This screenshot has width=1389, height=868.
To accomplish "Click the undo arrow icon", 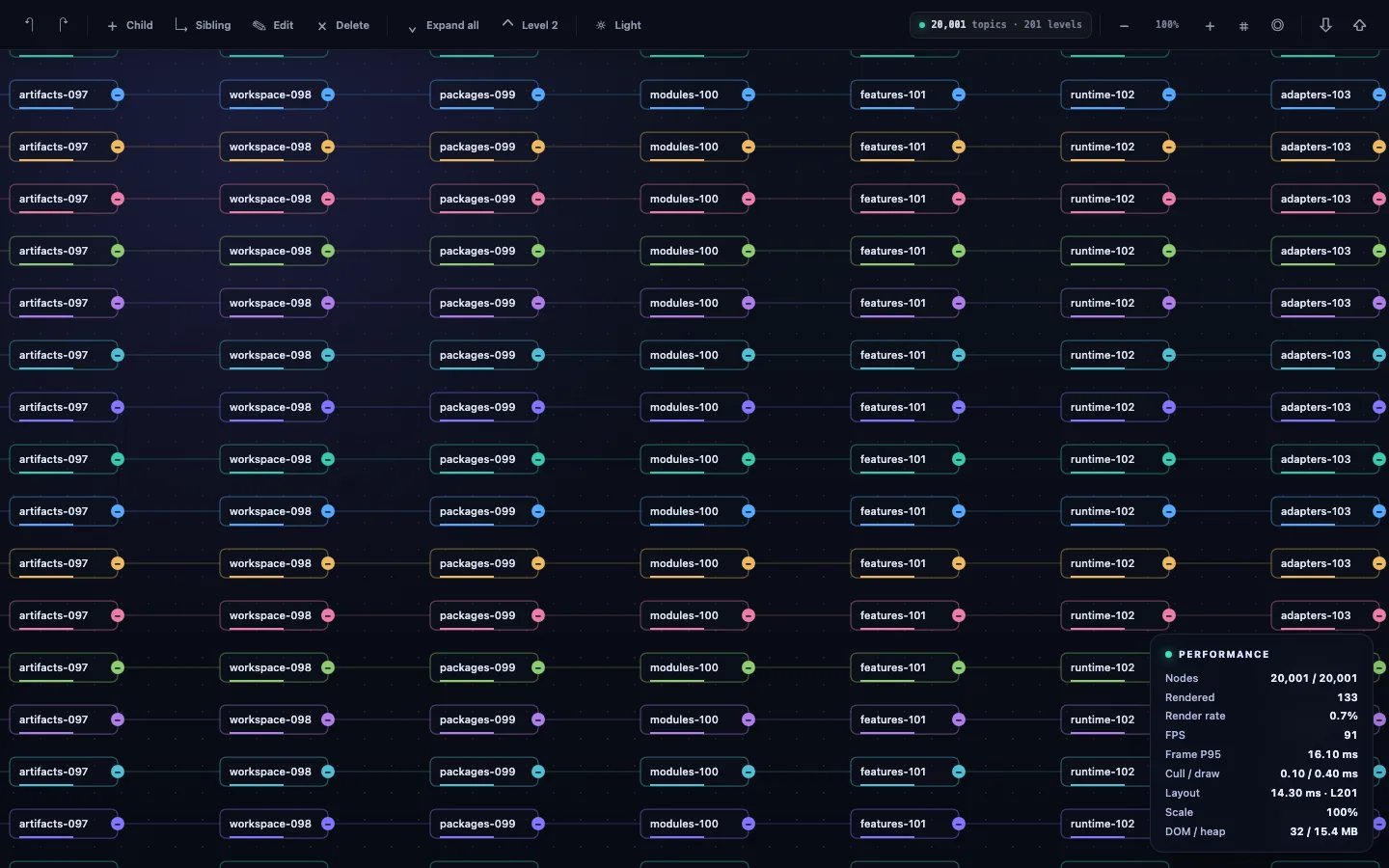I will click(30, 25).
